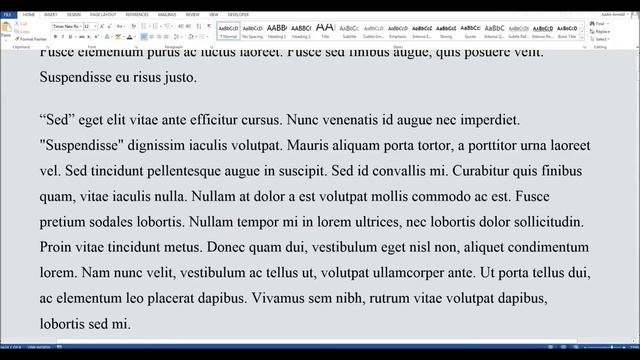This screenshot has width=640, height=360.
Task: Open the FILE tab
Action: pos(8,15)
